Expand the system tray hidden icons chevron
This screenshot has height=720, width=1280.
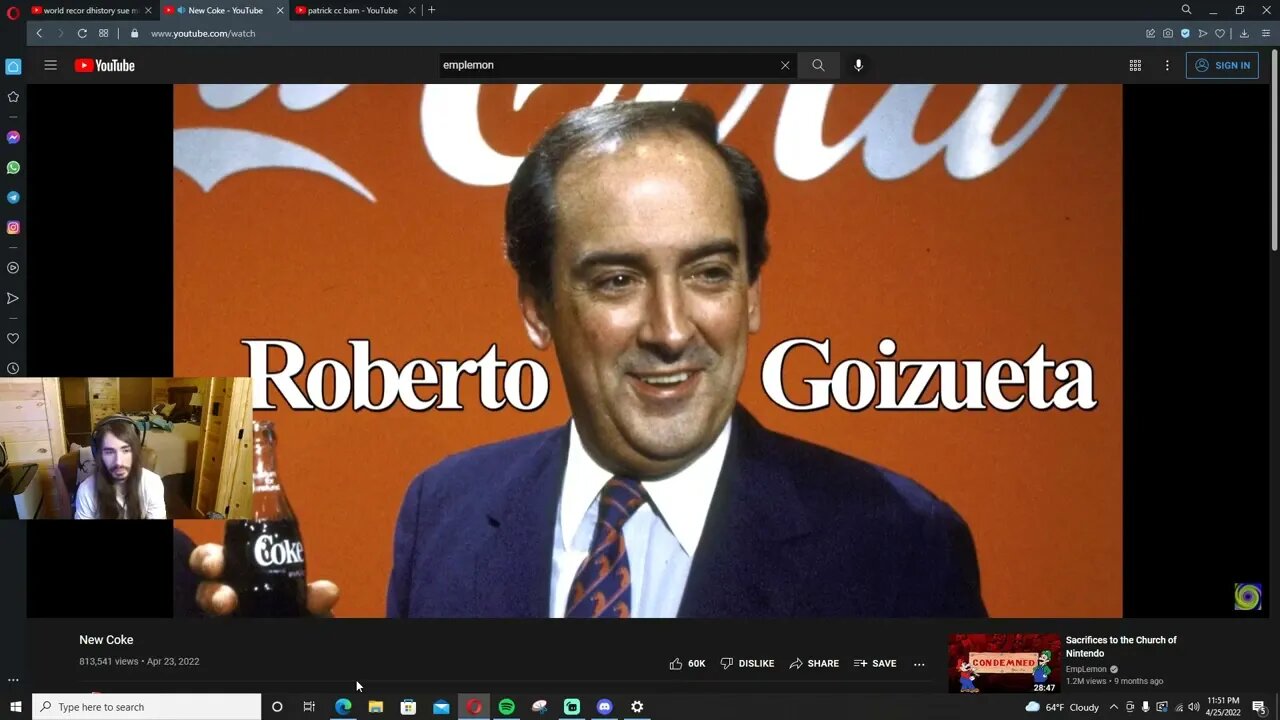(1113, 707)
